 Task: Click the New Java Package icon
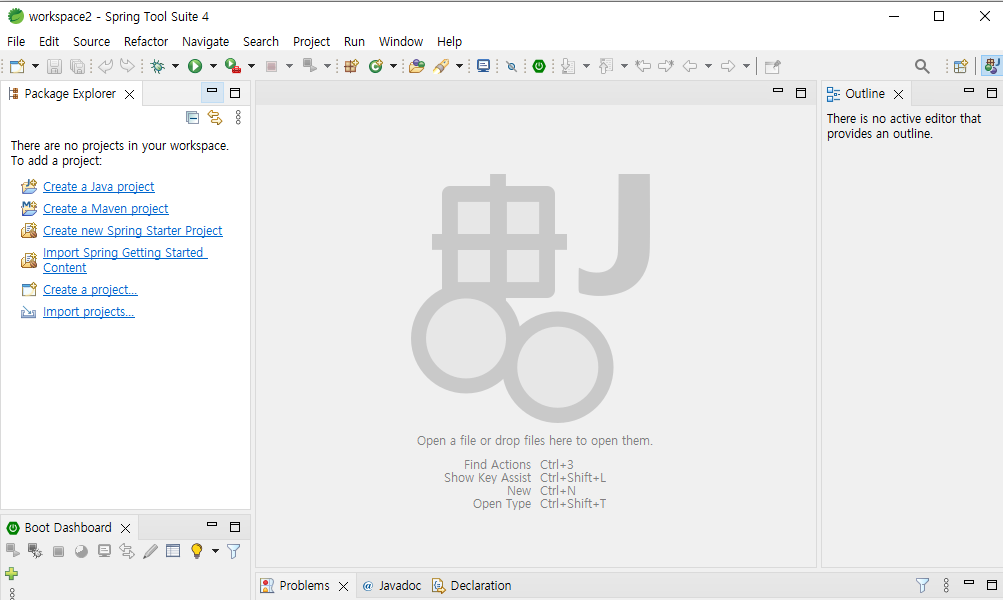(x=351, y=66)
